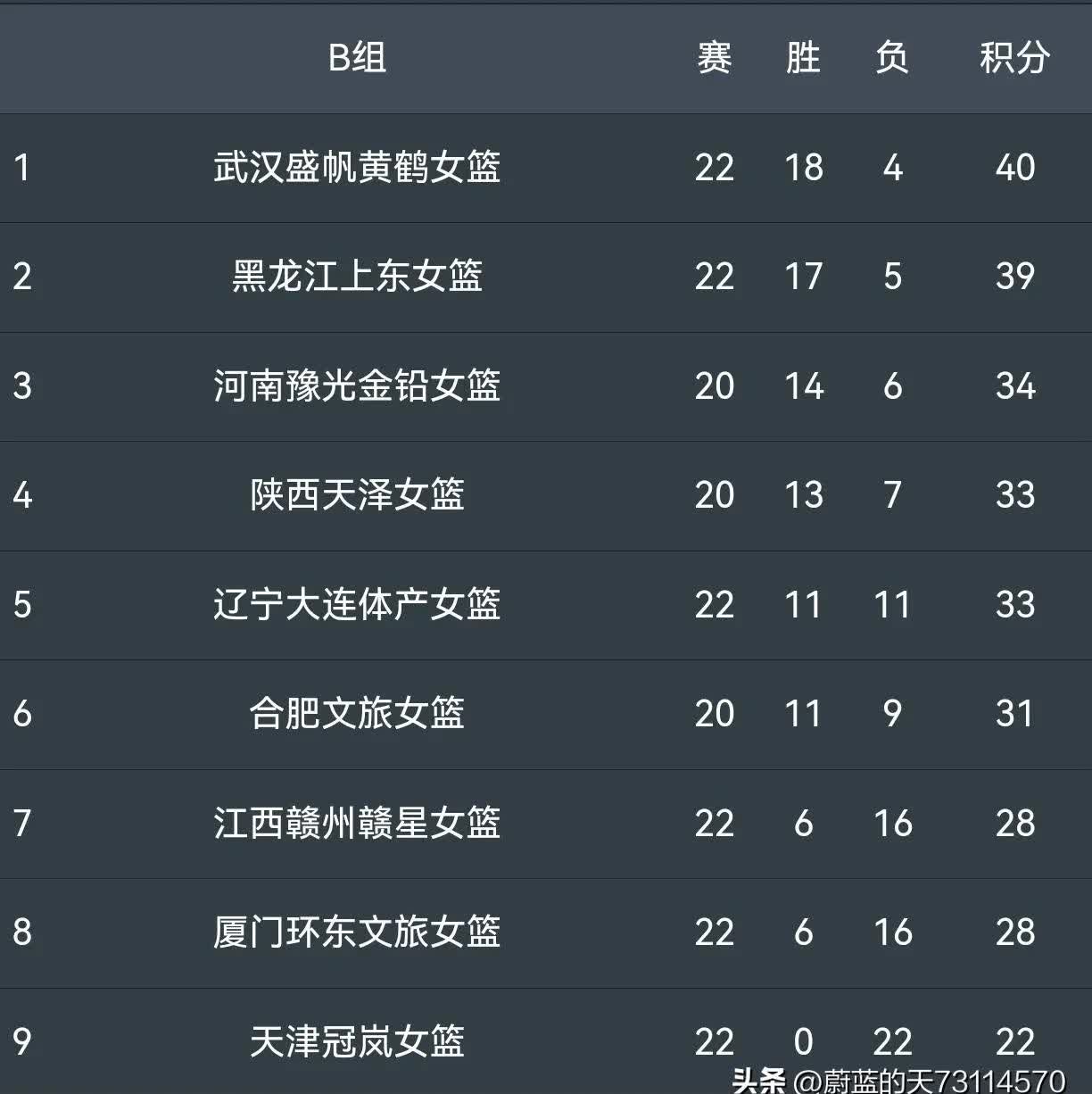Select the B组 group header
Viewport: 1092px width, 1094px height.
(x=357, y=58)
